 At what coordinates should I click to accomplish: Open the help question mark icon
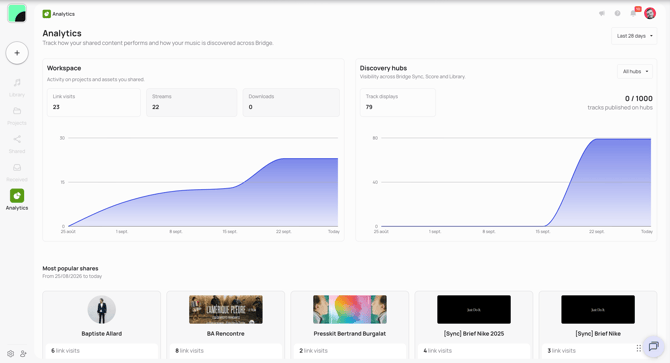tap(617, 13)
